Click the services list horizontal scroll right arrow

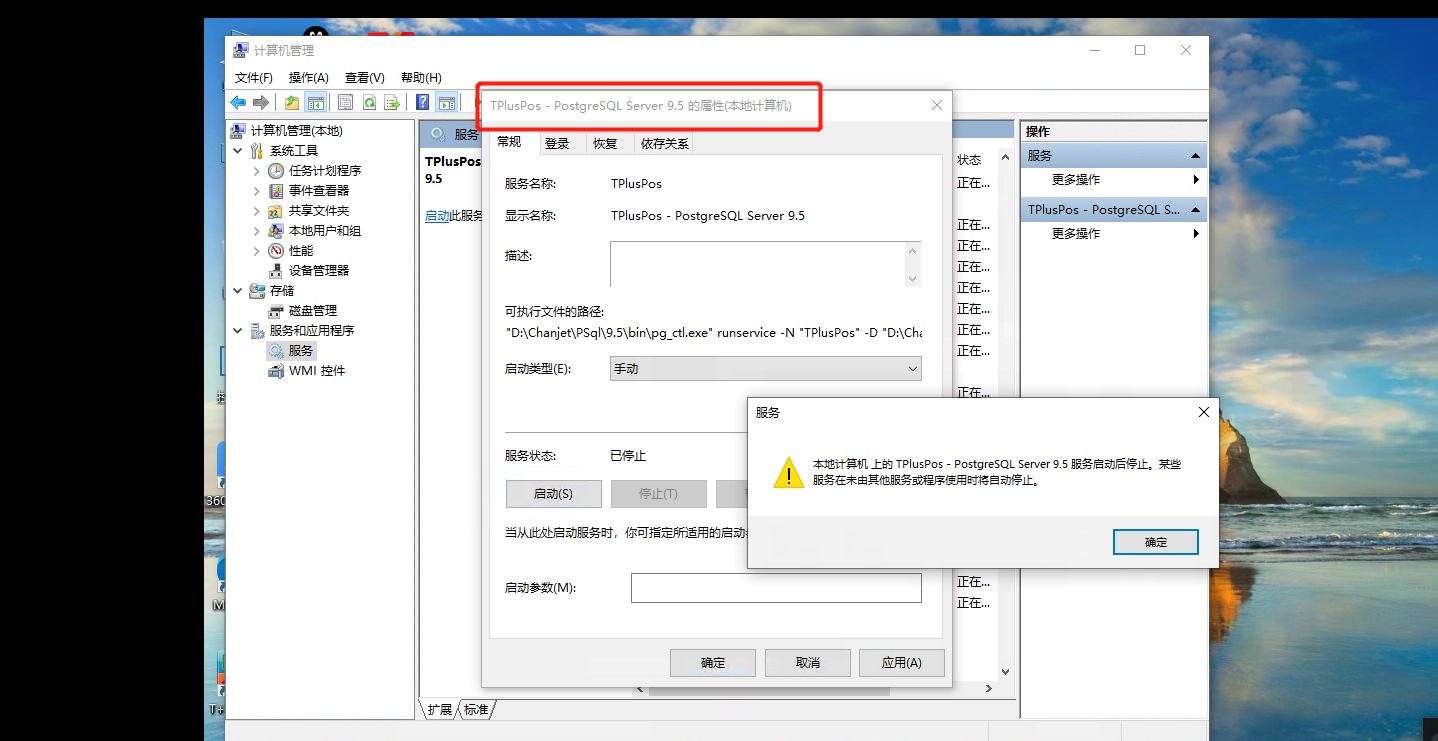click(x=988, y=689)
